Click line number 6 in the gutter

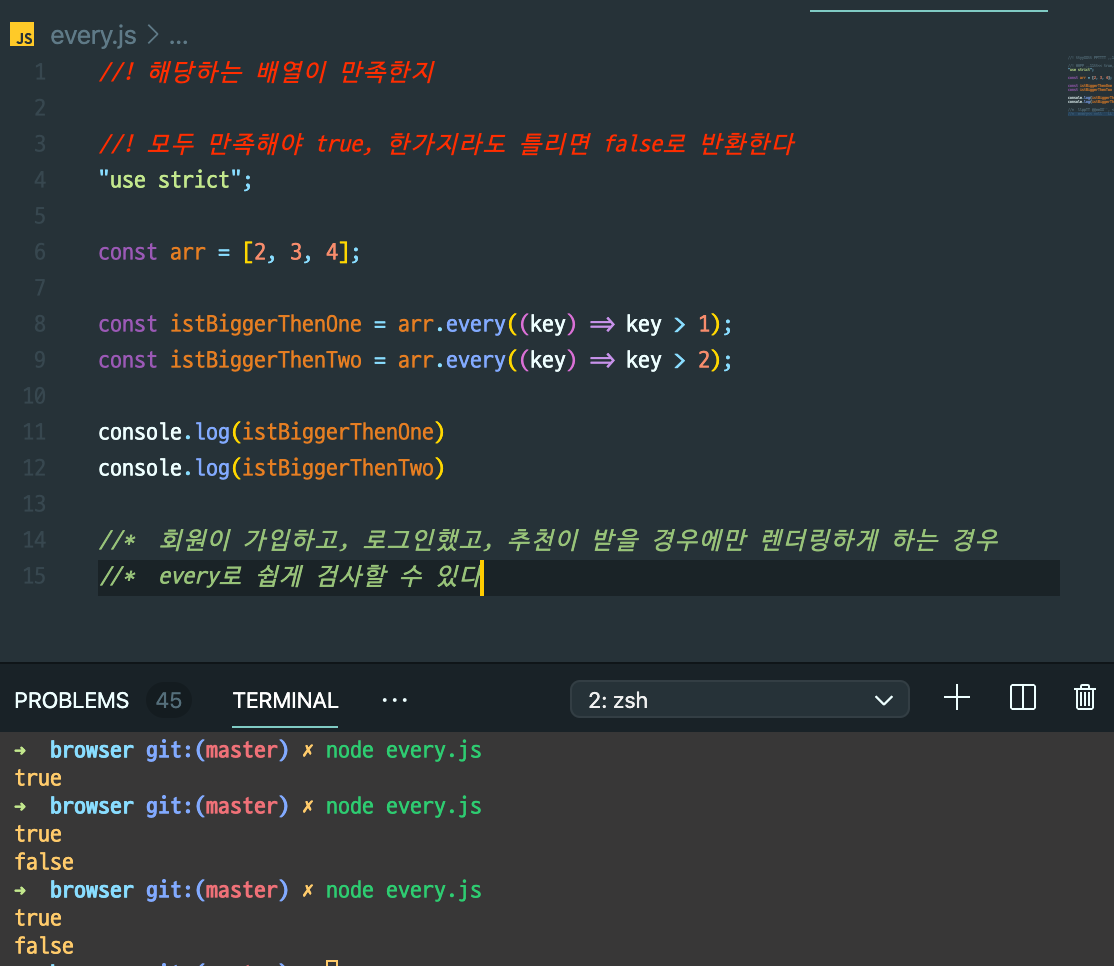coord(40,252)
